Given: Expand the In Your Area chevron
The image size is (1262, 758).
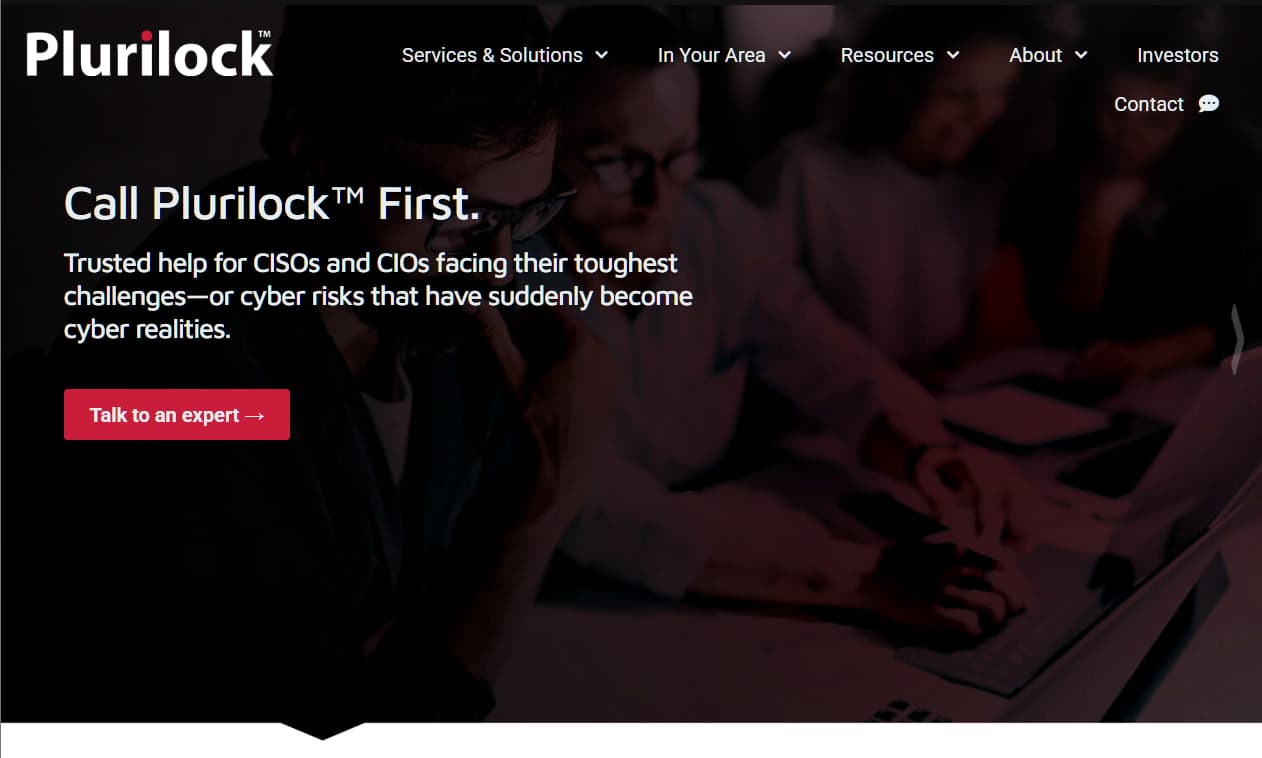Looking at the screenshot, I should pyautogui.click(x=785, y=55).
